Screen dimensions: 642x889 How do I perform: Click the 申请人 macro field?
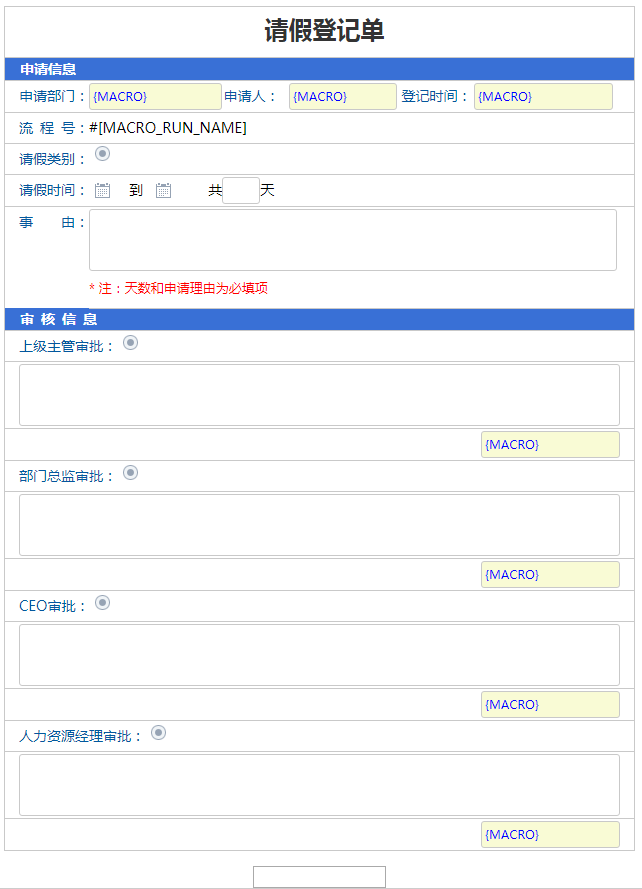point(342,97)
